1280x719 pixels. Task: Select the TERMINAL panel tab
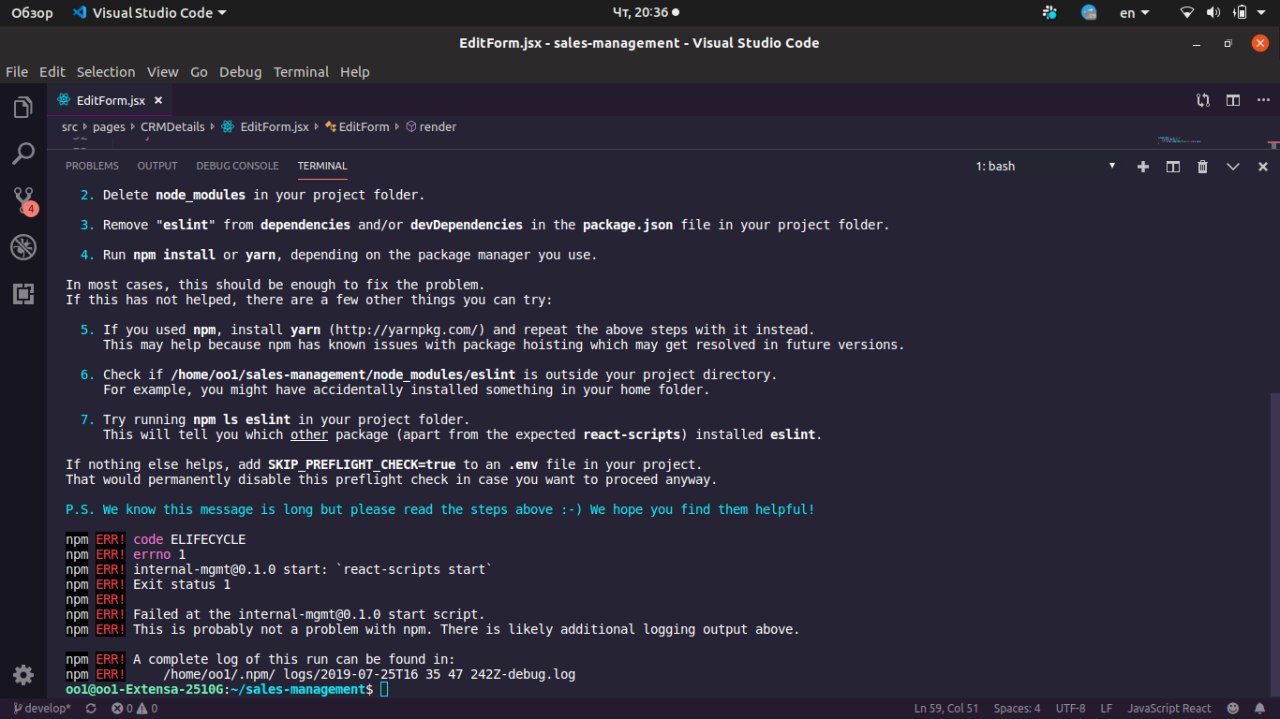point(322,166)
